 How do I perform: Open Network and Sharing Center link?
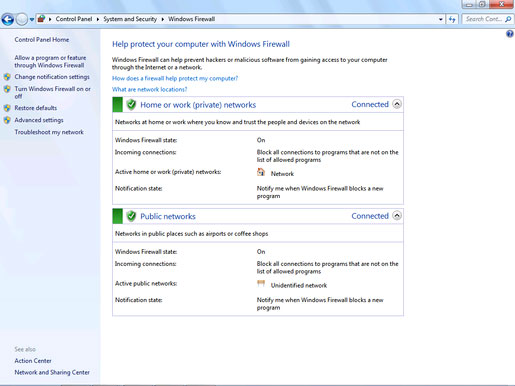click(52, 372)
